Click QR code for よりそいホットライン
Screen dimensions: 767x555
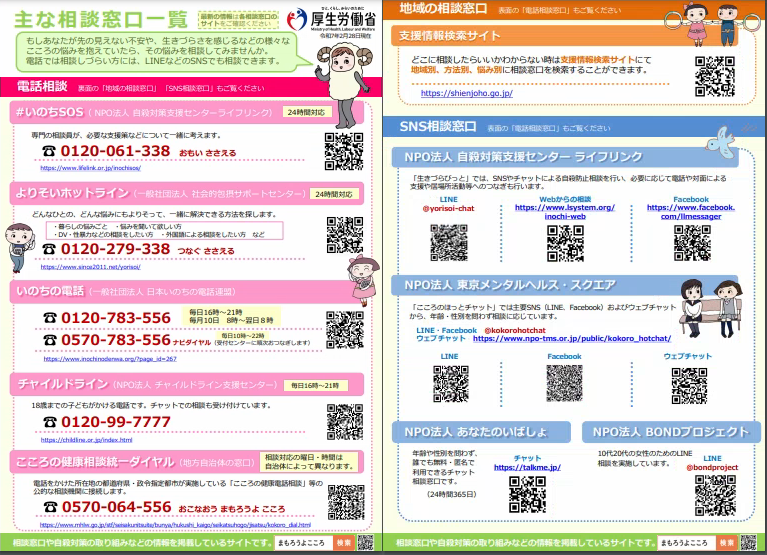click(345, 235)
